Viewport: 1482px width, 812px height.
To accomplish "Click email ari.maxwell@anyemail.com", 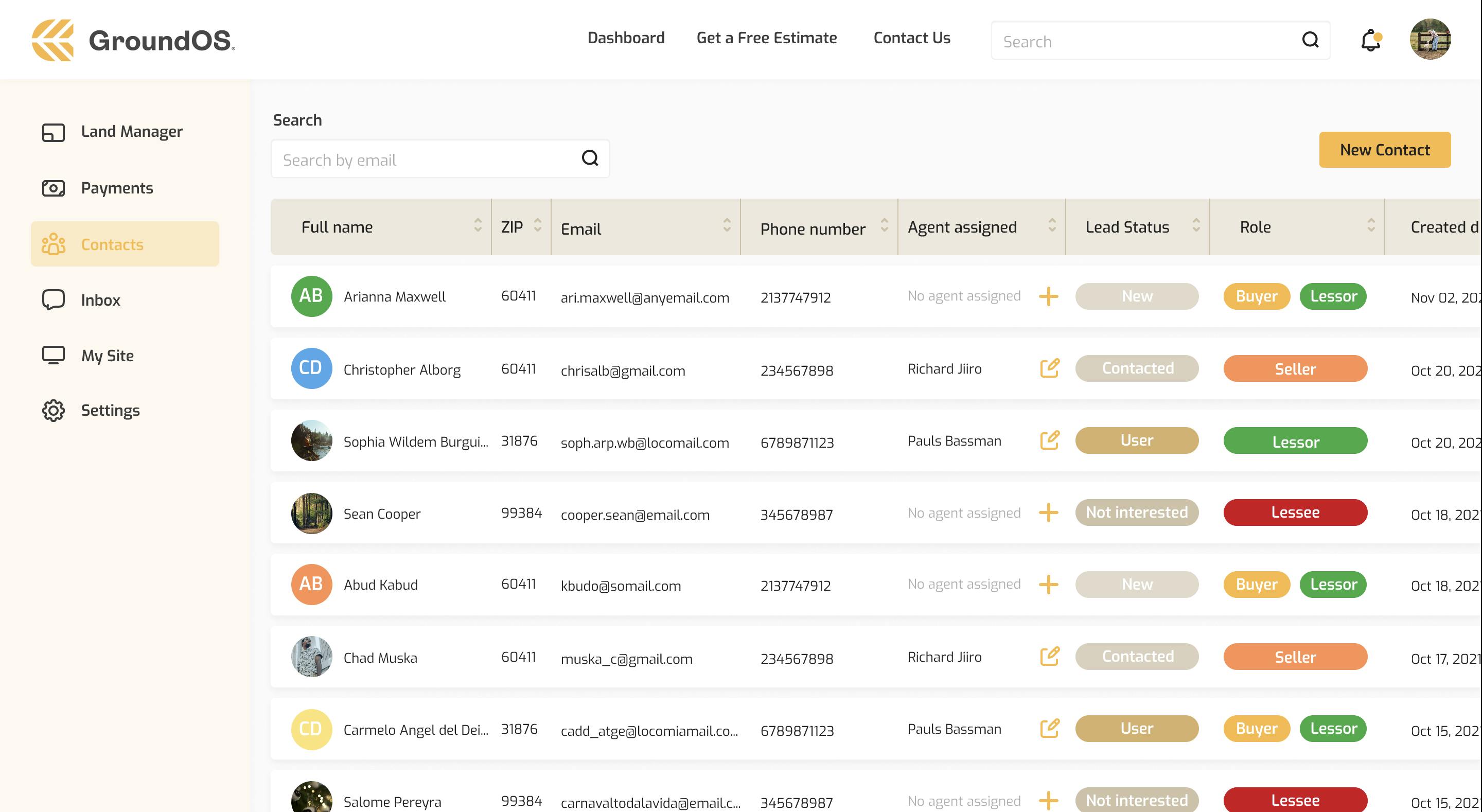I will point(645,297).
